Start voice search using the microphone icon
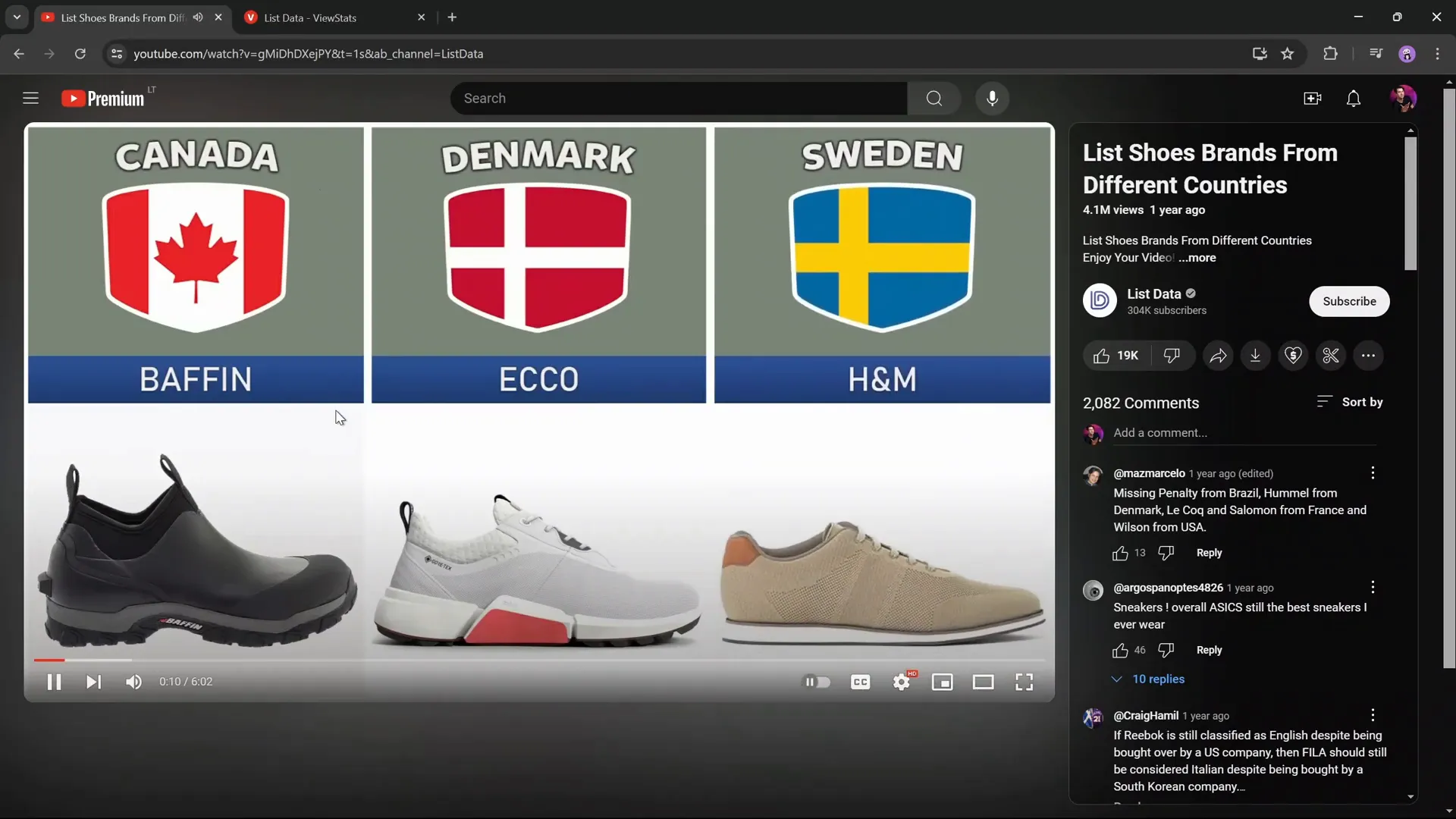The height and width of the screenshot is (819, 1456). click(x=992, y=99)
